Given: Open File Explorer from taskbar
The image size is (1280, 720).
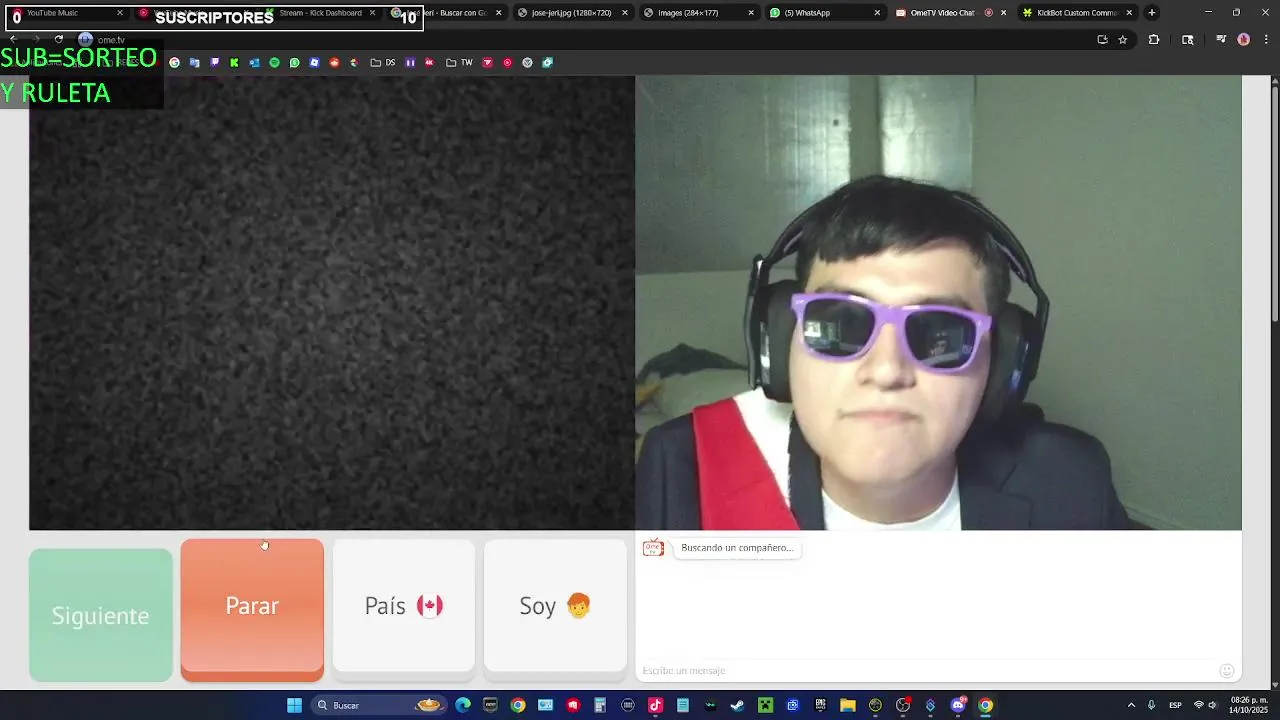Looking at the screenshot, I should tap(848, 705).
